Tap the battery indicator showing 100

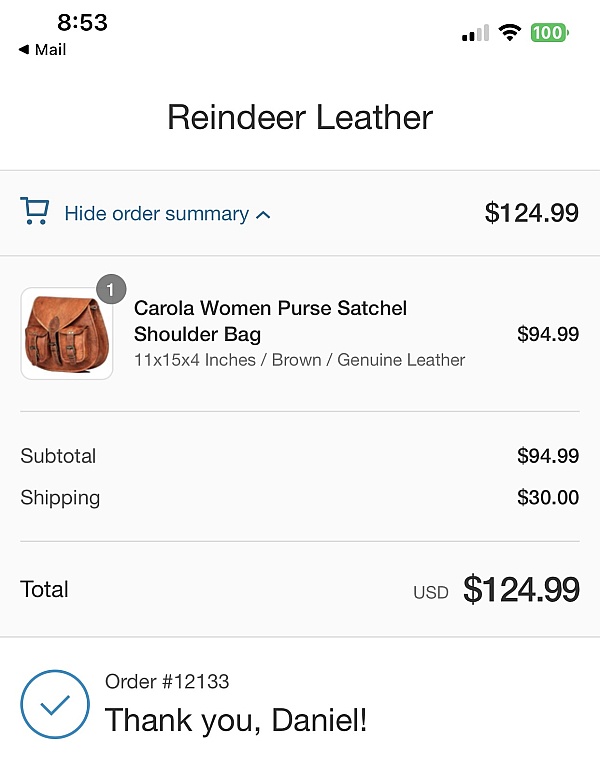coord(549,33)
